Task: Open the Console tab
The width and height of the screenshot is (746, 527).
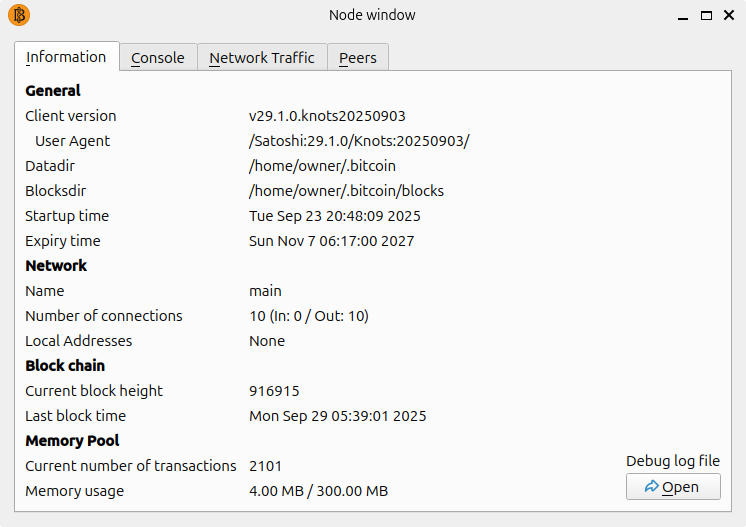Action: (x=158, y=58)
